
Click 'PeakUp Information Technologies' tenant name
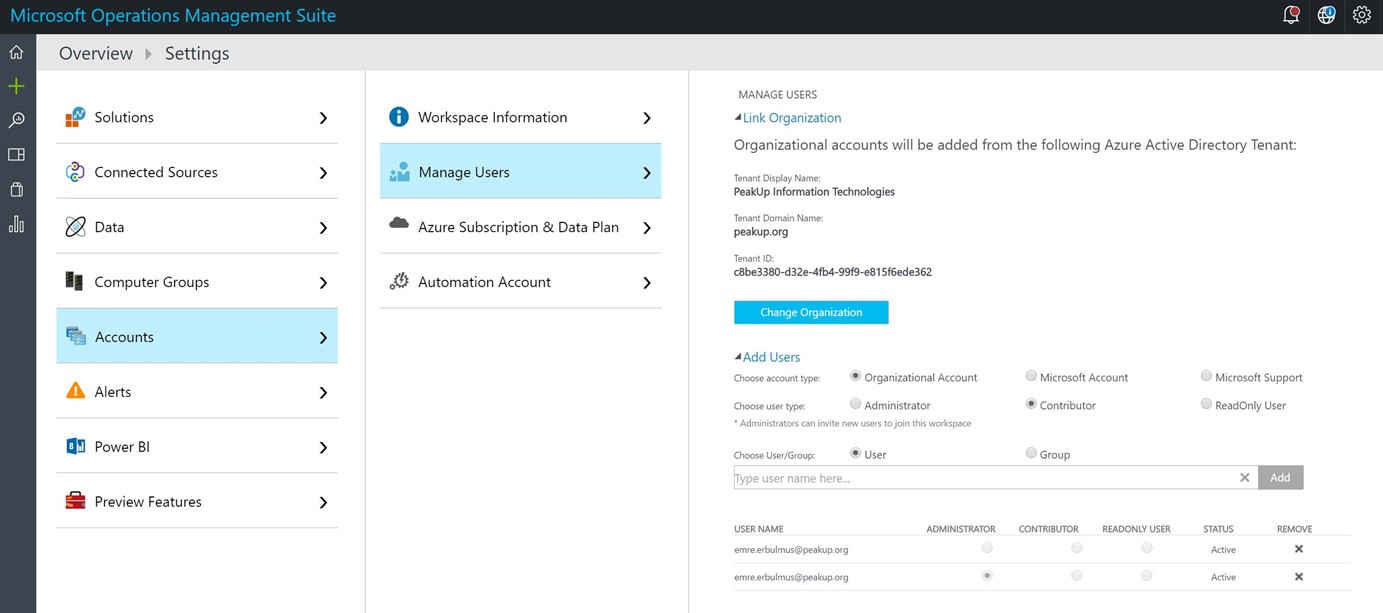(x=814, y=191)
